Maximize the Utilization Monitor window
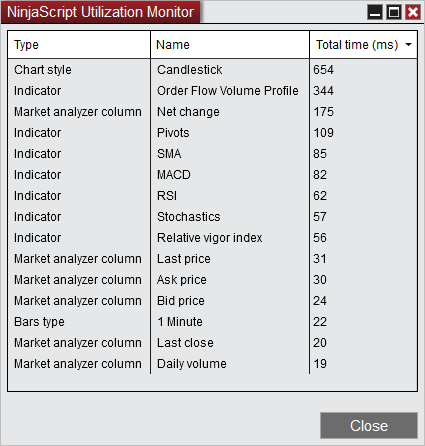The image size is (425, 446). (394, 12)
